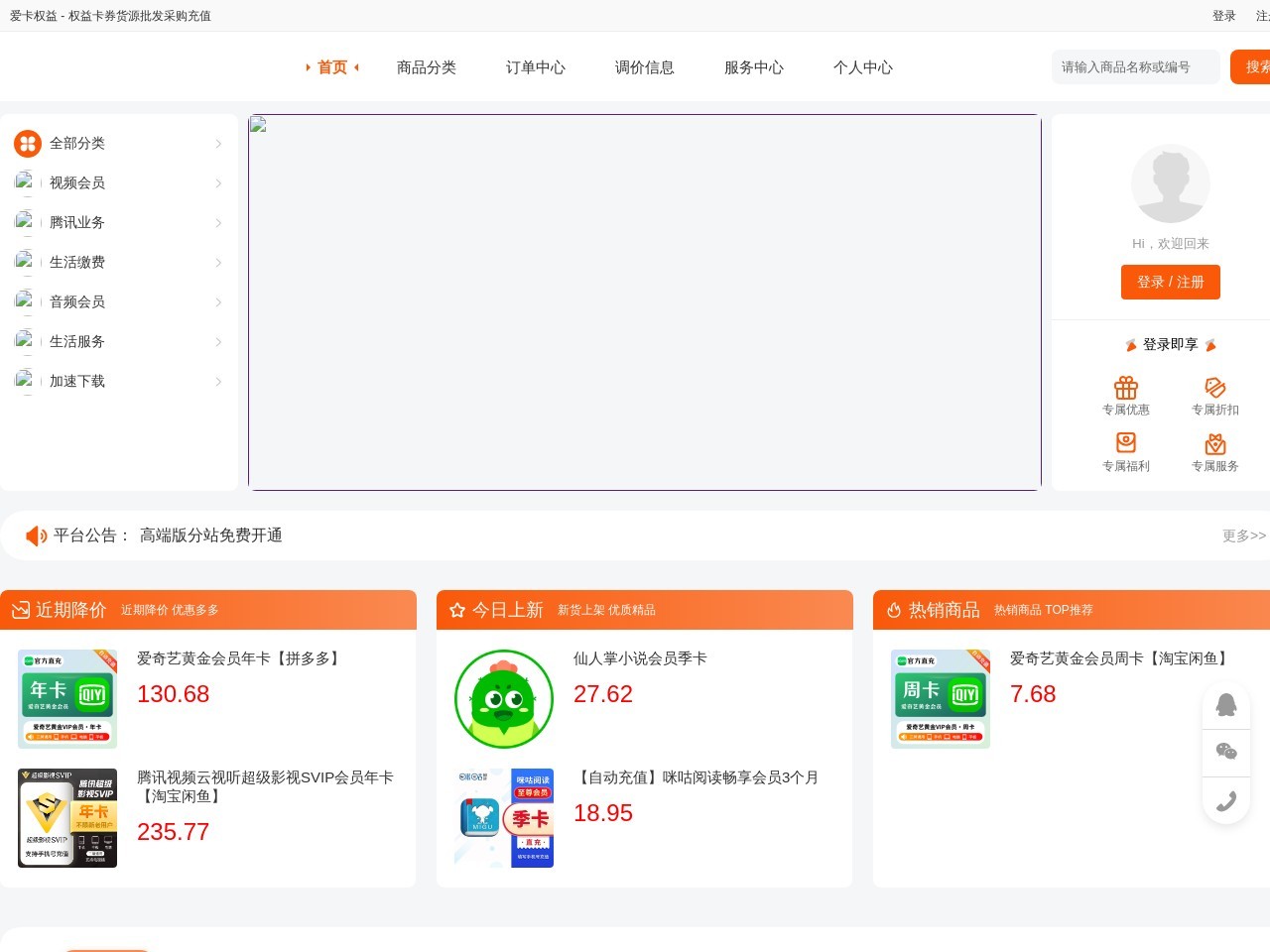Click the 专属服务 icon

click(x=1215, y=443)
